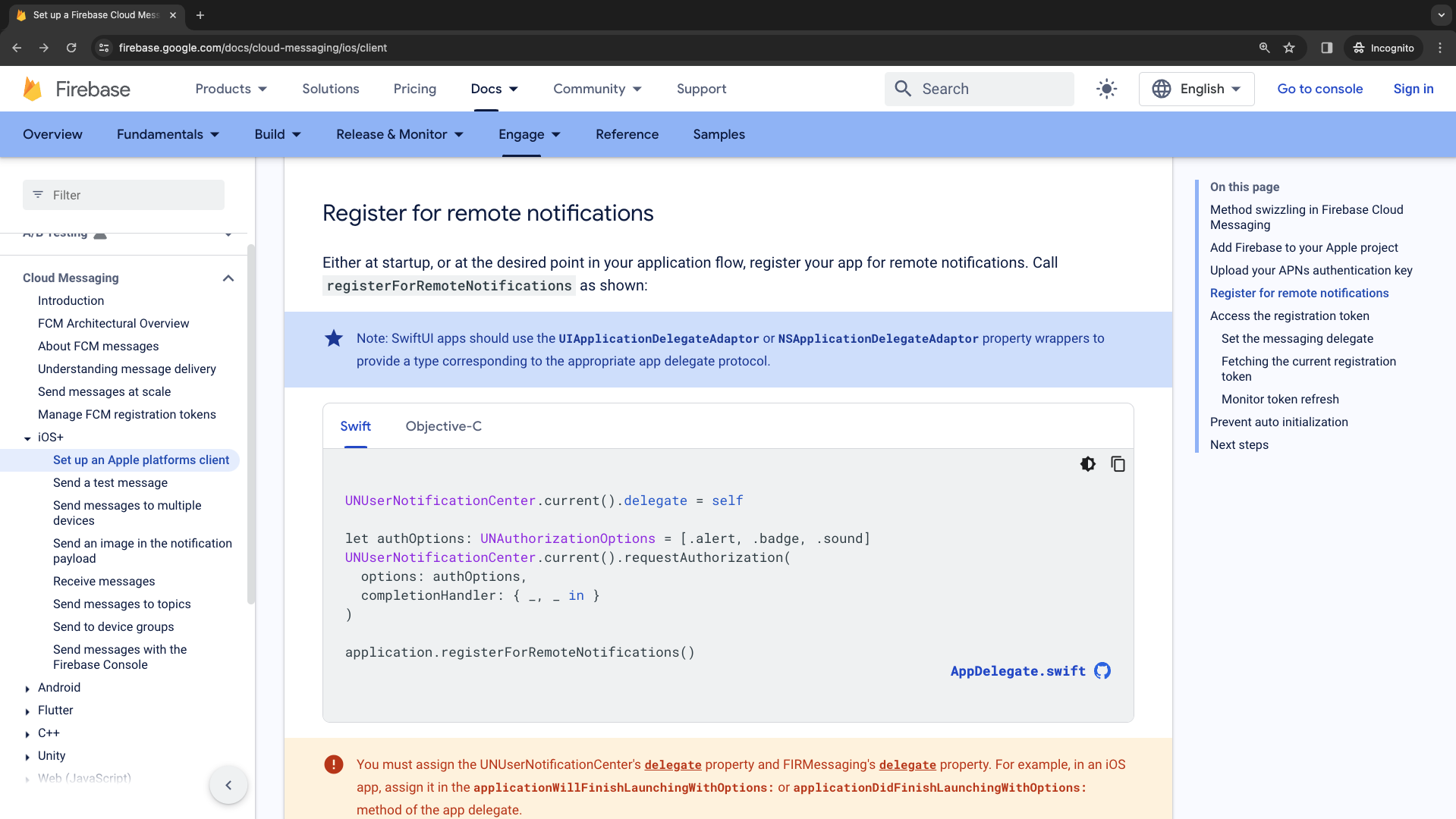Open Manage FCM registration tokens
Viewport: 1456px width, 819px height.
(x=127, y=415)
